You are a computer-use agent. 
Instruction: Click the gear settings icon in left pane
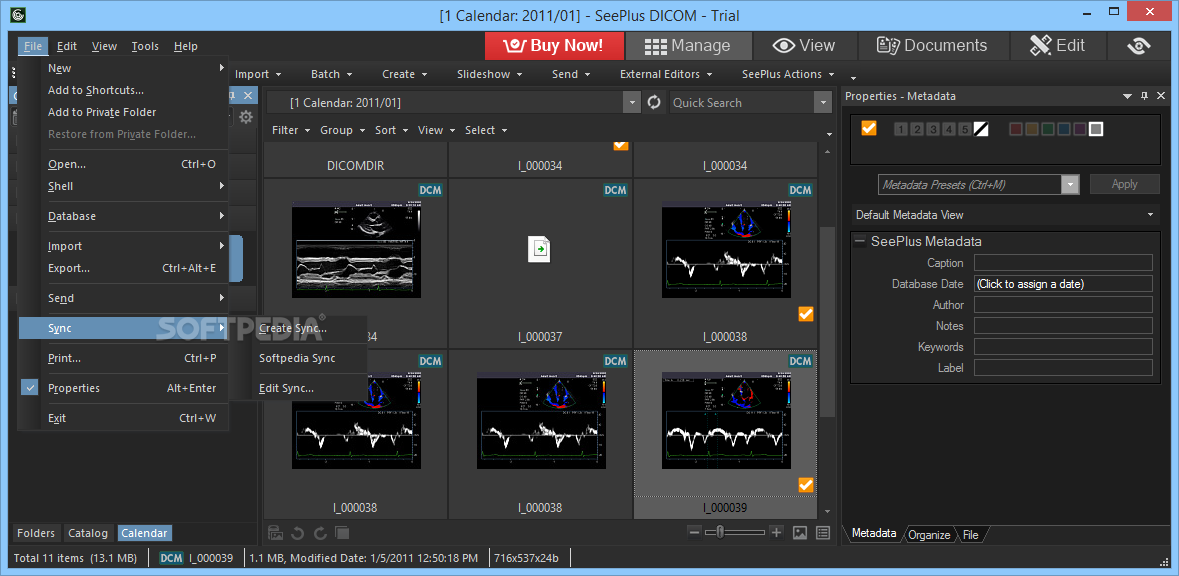246,117
